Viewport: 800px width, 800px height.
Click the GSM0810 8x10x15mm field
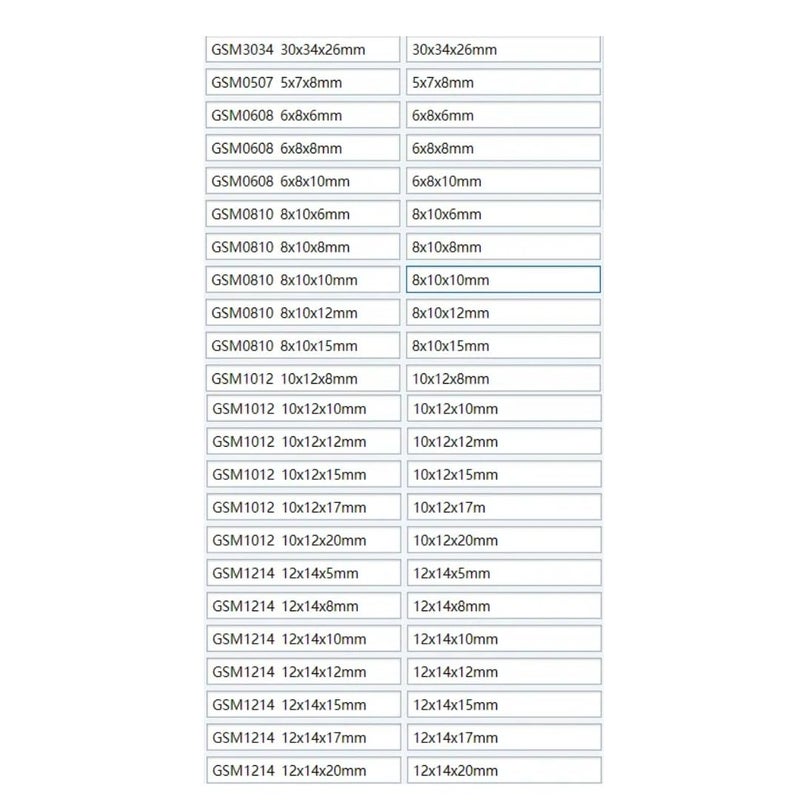coord(303,345)
